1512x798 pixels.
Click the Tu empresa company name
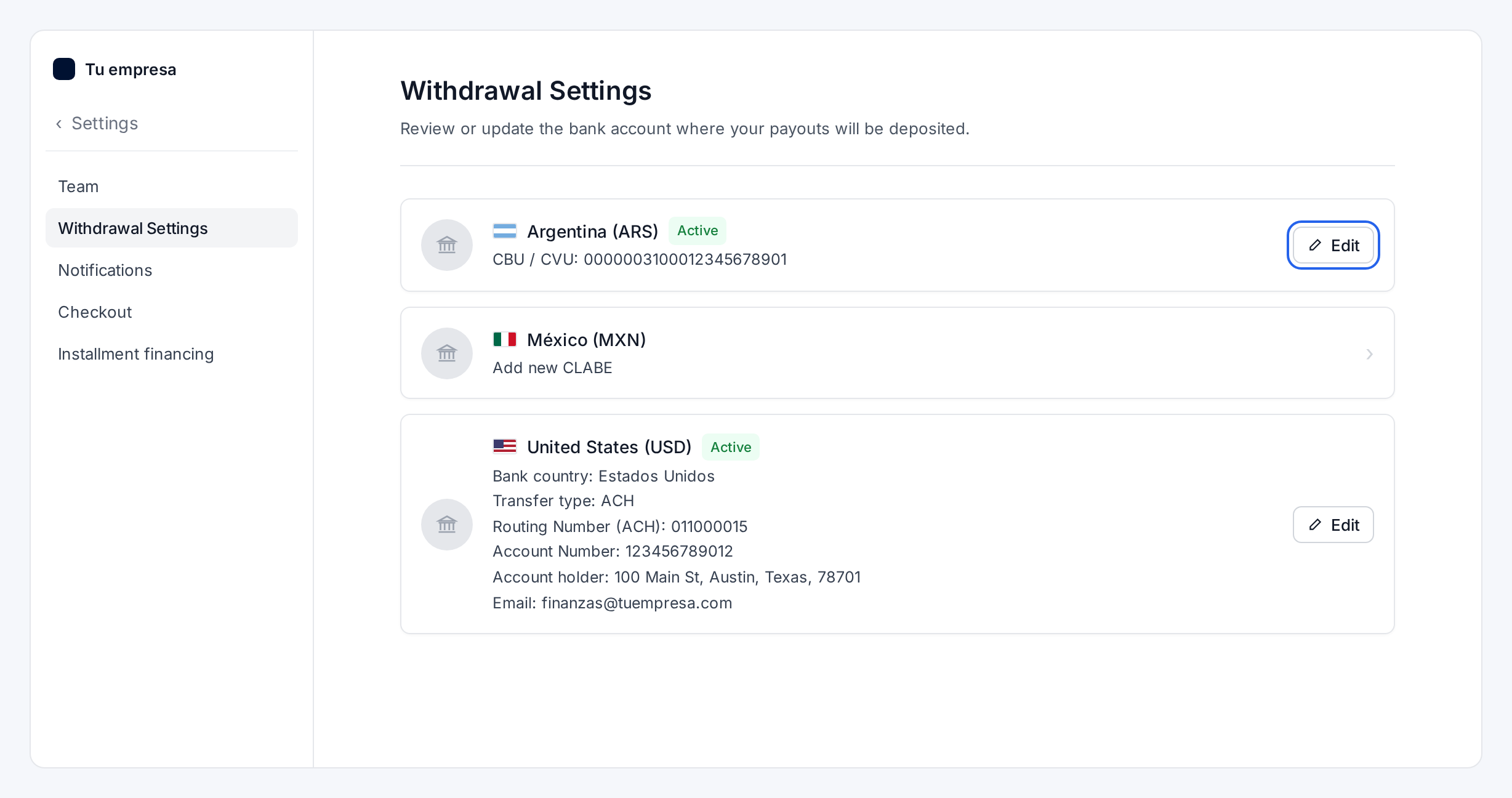coord(131,70)
